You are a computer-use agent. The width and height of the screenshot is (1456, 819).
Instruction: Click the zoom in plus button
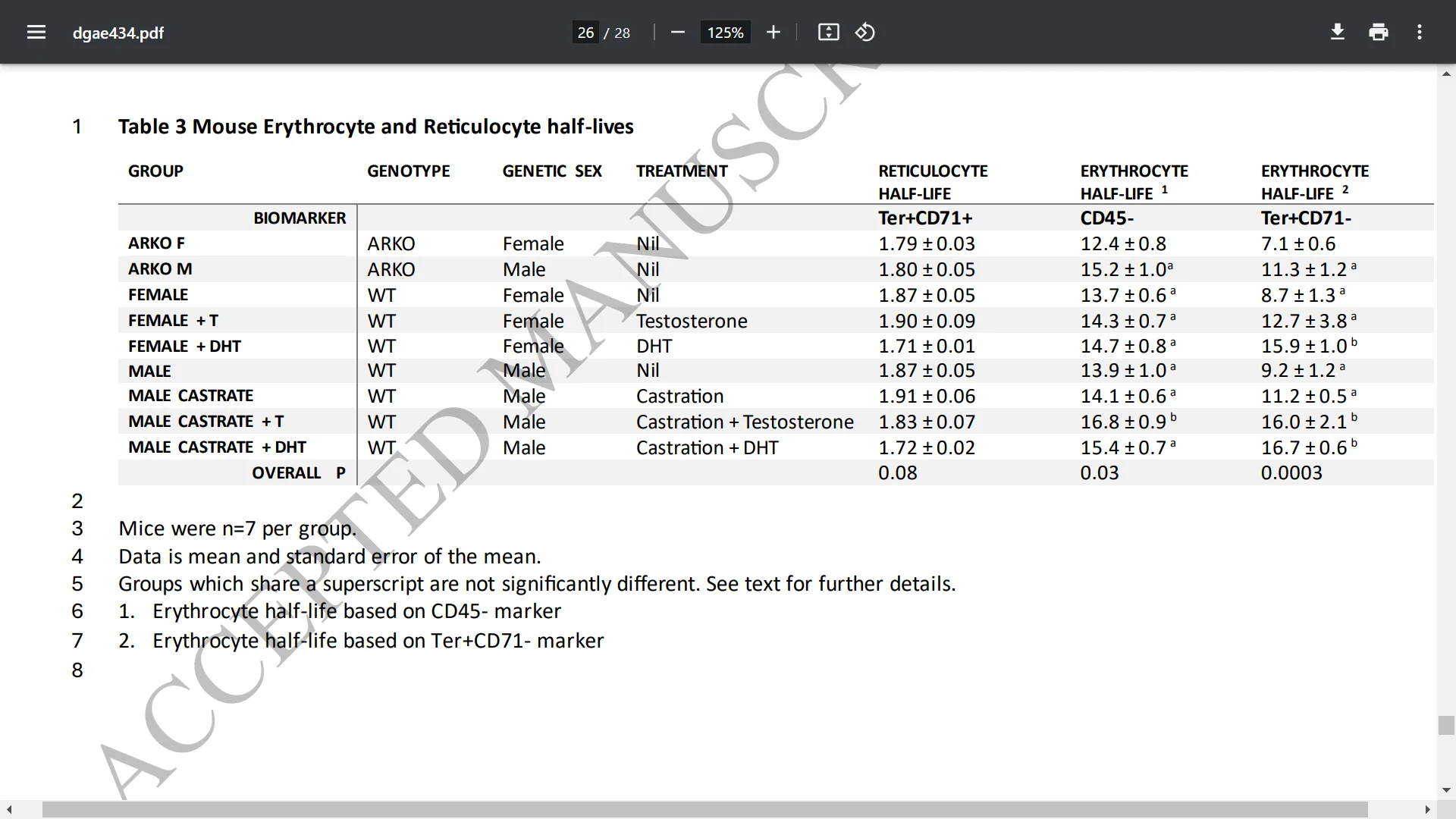coord(773,32)
